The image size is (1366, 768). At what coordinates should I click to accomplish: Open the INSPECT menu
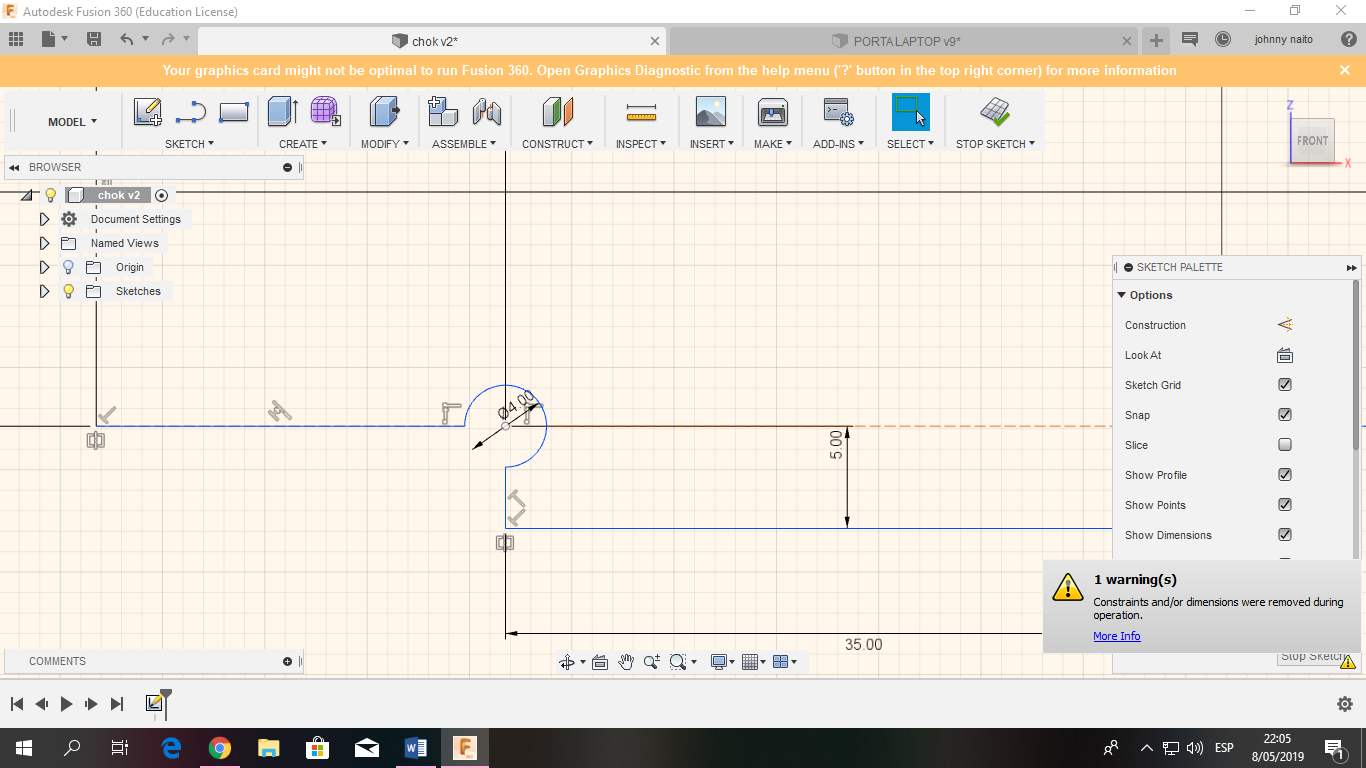coord(641,144)
